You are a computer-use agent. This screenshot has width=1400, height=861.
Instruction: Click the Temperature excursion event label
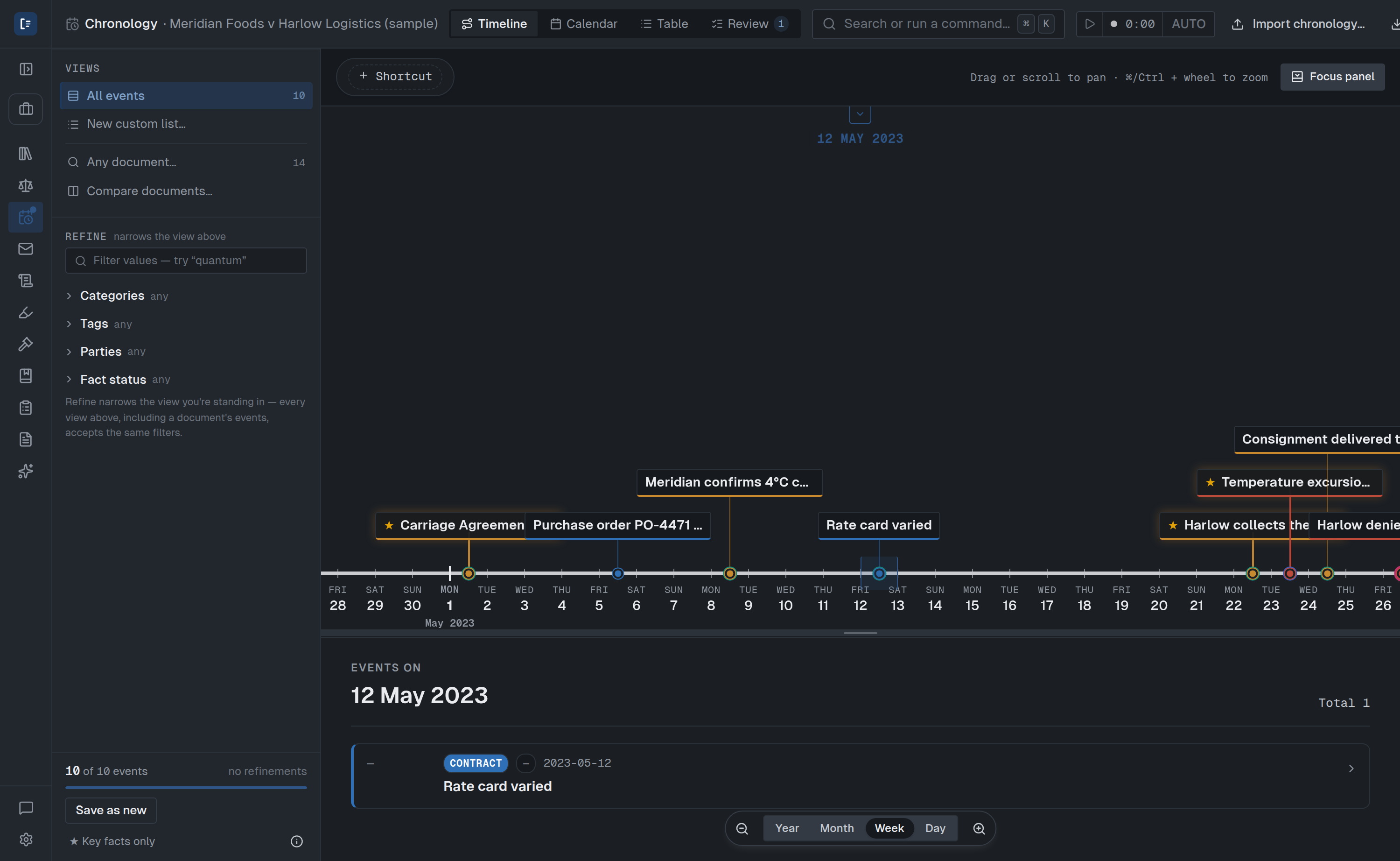(x=1289, y=482)
